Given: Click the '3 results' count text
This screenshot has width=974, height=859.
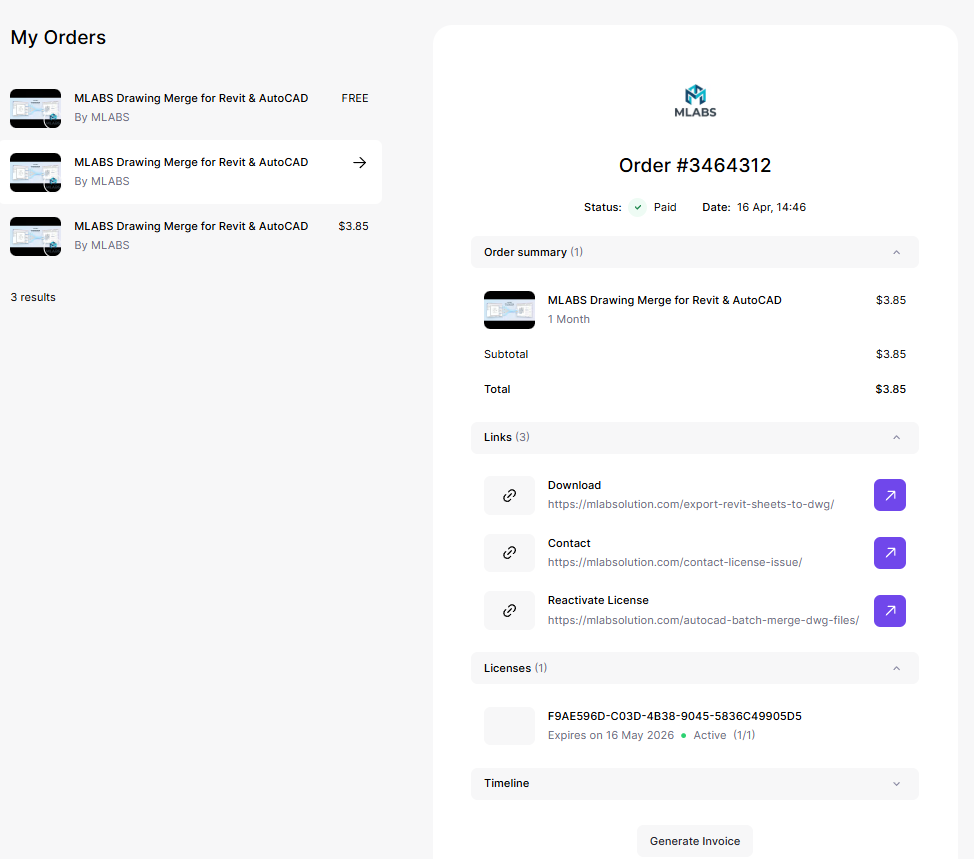Looking at the screenshot, I should click(33, 297).
